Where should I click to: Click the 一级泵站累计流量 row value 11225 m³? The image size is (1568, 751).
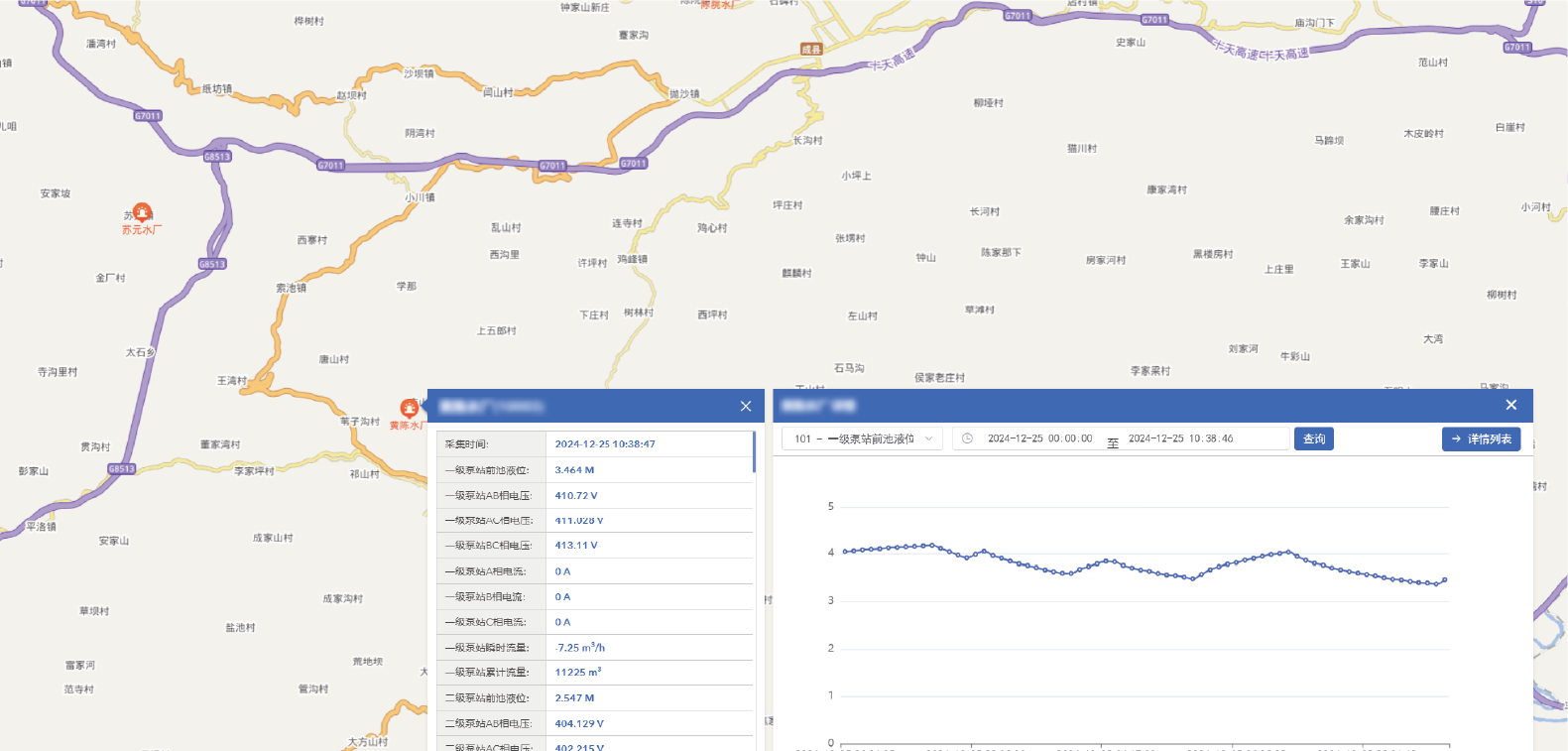pyautogui.click(x=578, y=673)
